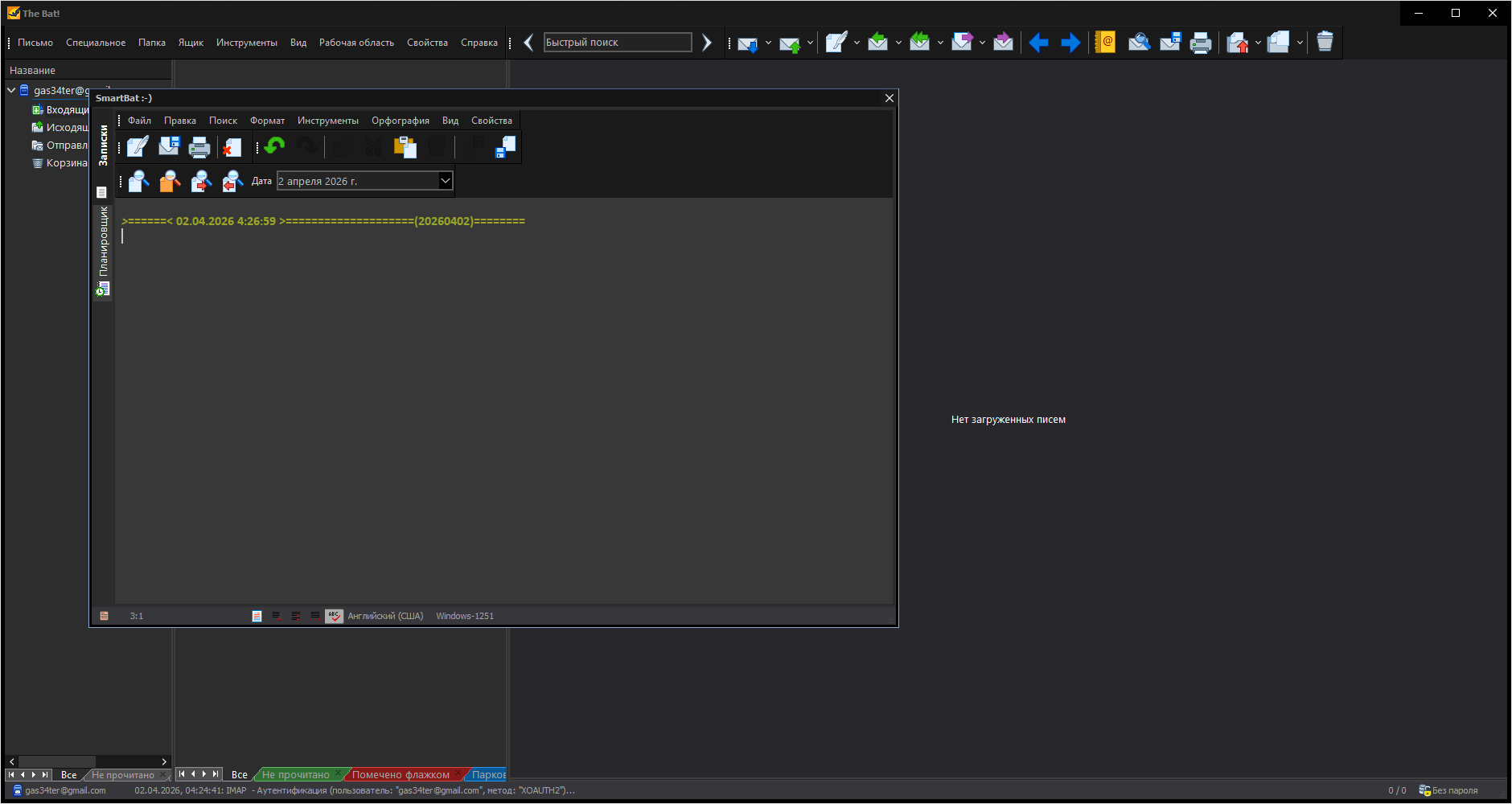Open the dropdown arrow beside the get mail icon

[768, 43]
